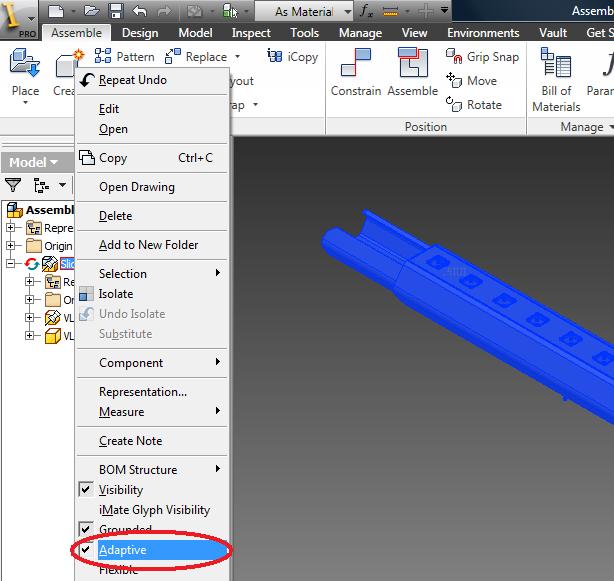This screenshot has height=581, width=614.
Task: Toggle Visibility in the context menu
Action: (x=120, y=490)
